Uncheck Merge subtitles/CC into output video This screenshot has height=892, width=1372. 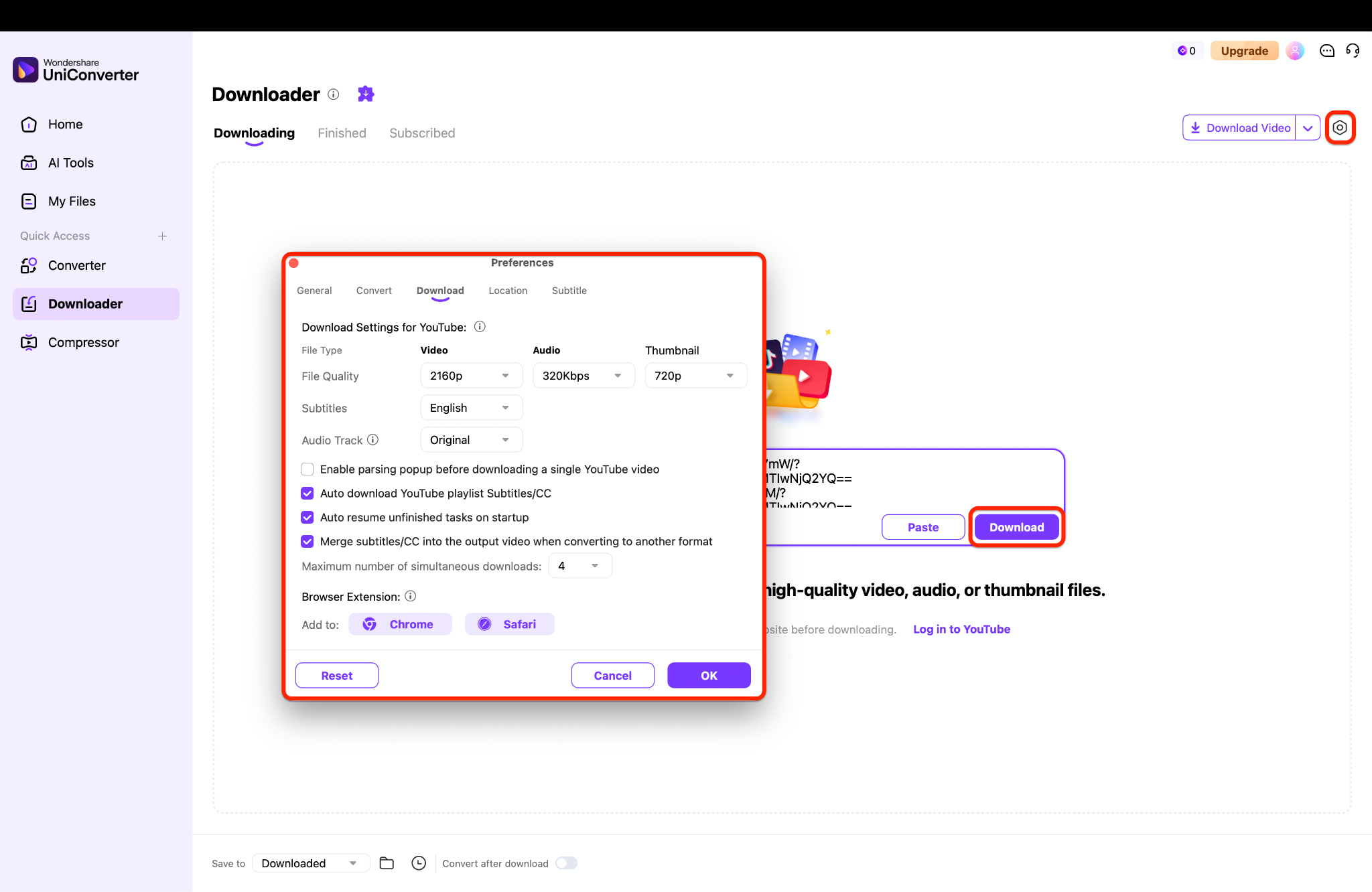[307, 542]
